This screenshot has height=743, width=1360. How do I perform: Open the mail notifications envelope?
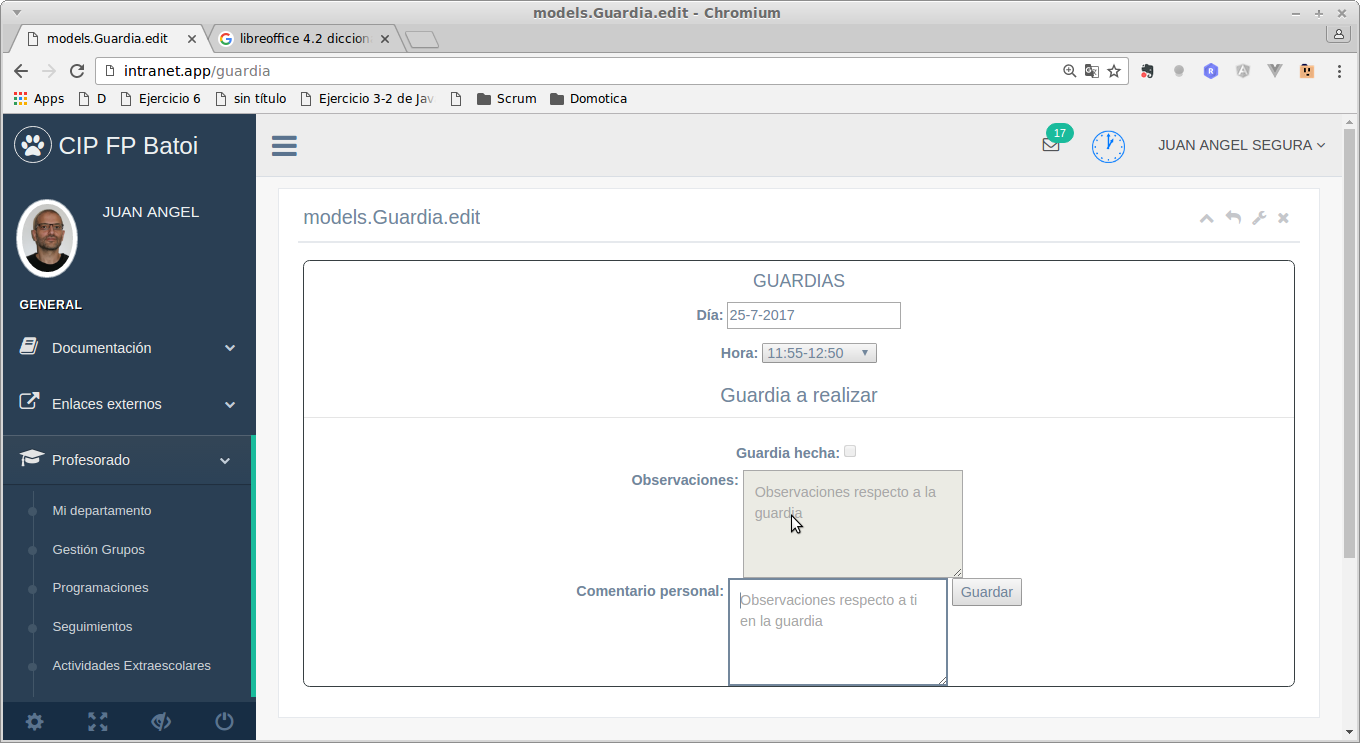click(1051, 145)
